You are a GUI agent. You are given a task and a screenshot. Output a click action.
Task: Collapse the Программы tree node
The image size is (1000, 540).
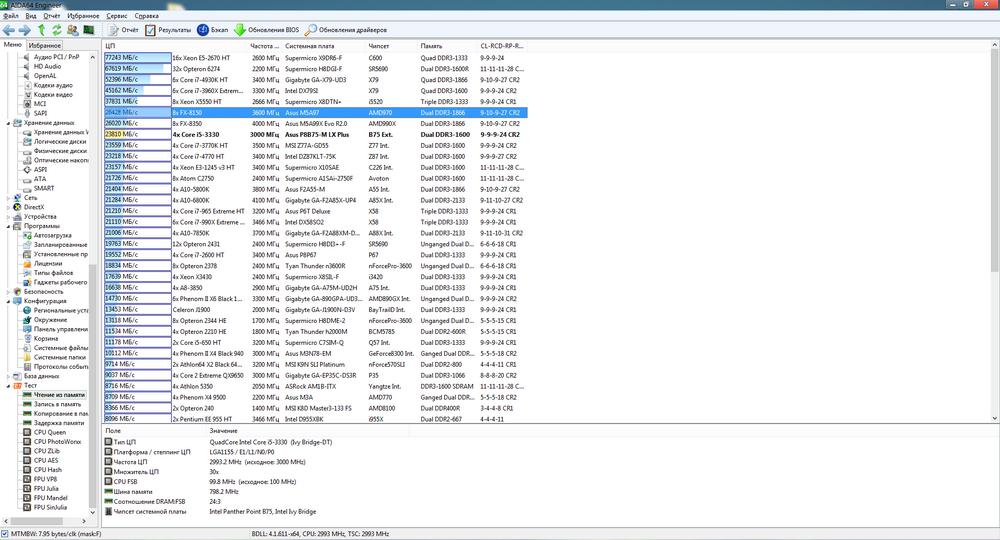8,226
